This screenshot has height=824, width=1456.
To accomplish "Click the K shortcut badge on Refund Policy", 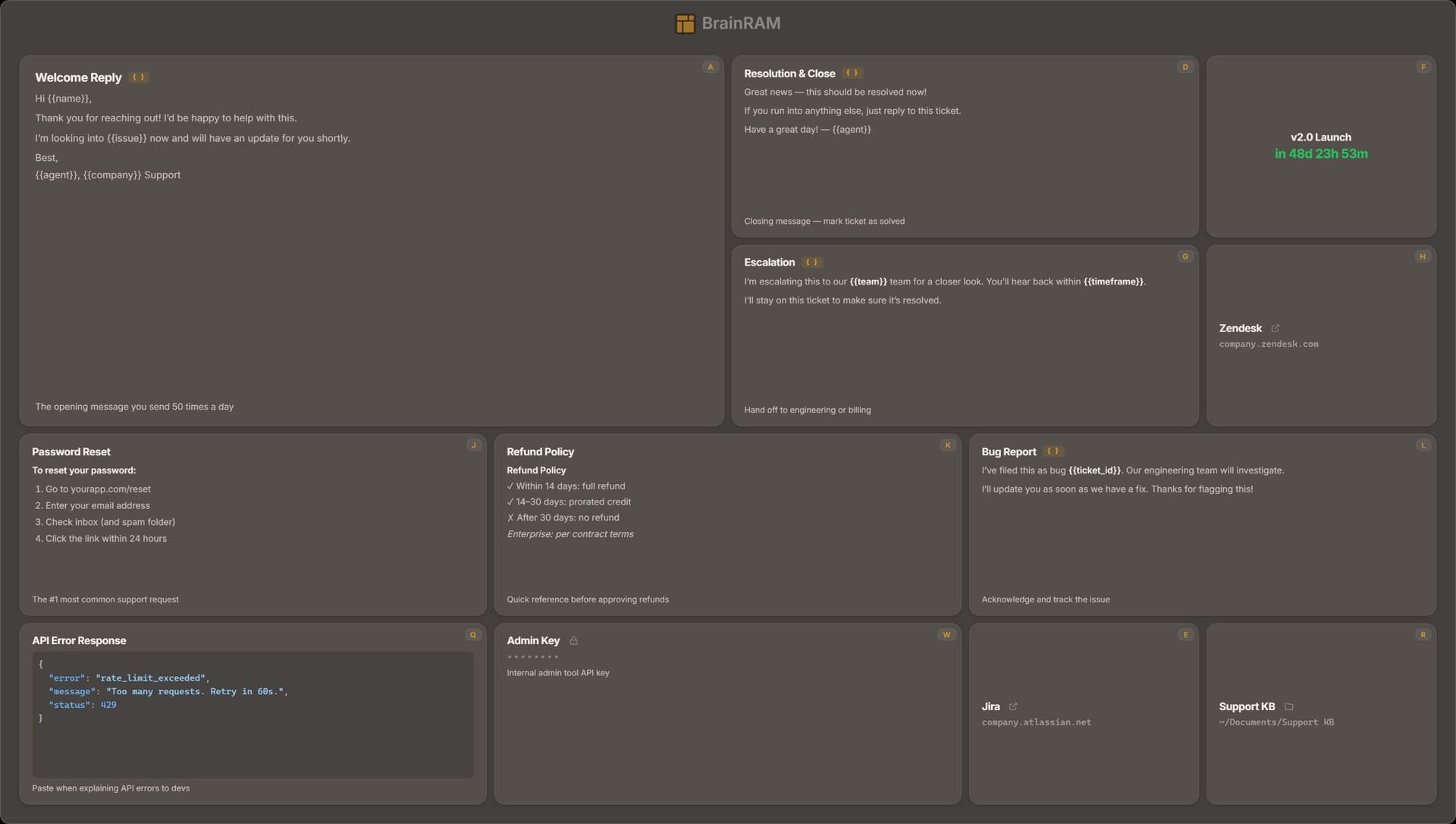I will click(x=947, y=445).
